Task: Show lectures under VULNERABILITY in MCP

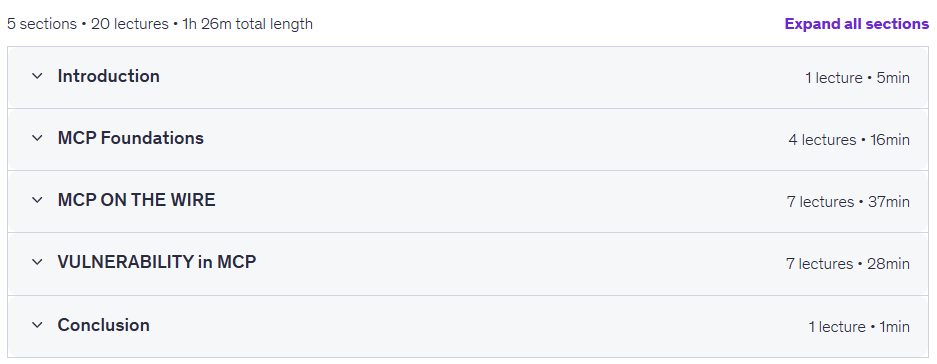Action: click(157, 262)
